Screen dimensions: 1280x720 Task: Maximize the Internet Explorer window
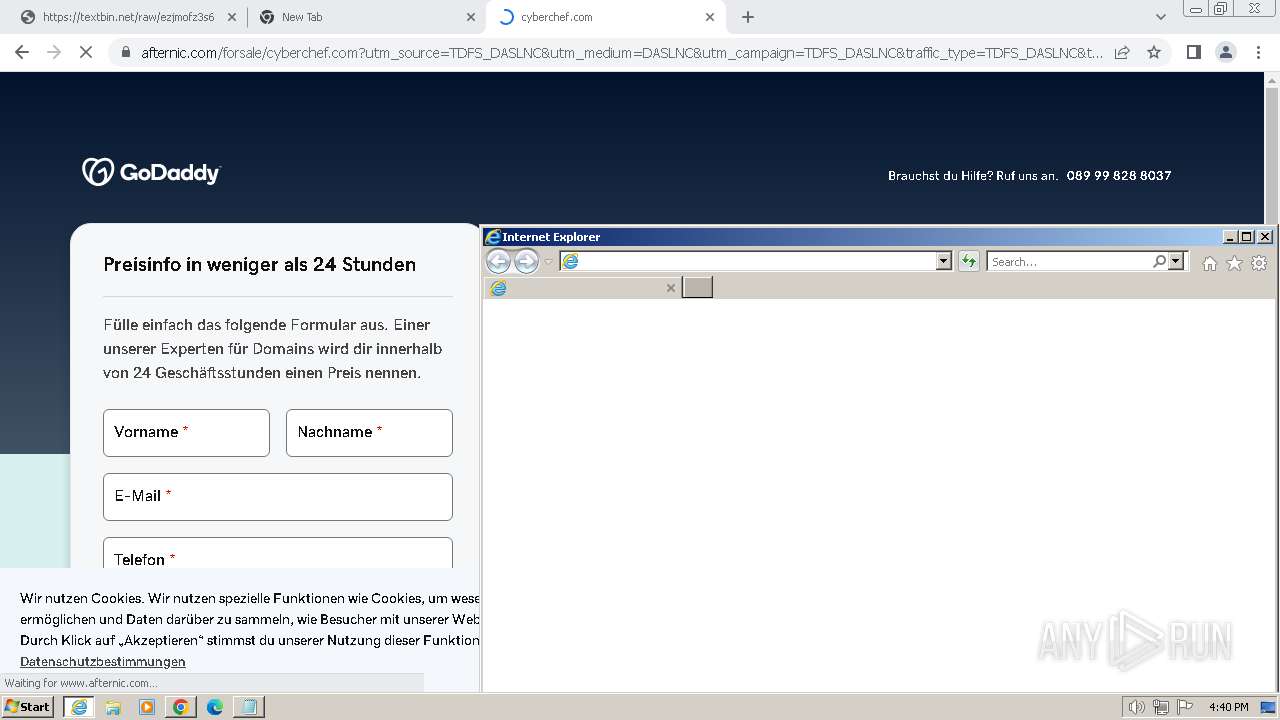[x=1246, y=237]
